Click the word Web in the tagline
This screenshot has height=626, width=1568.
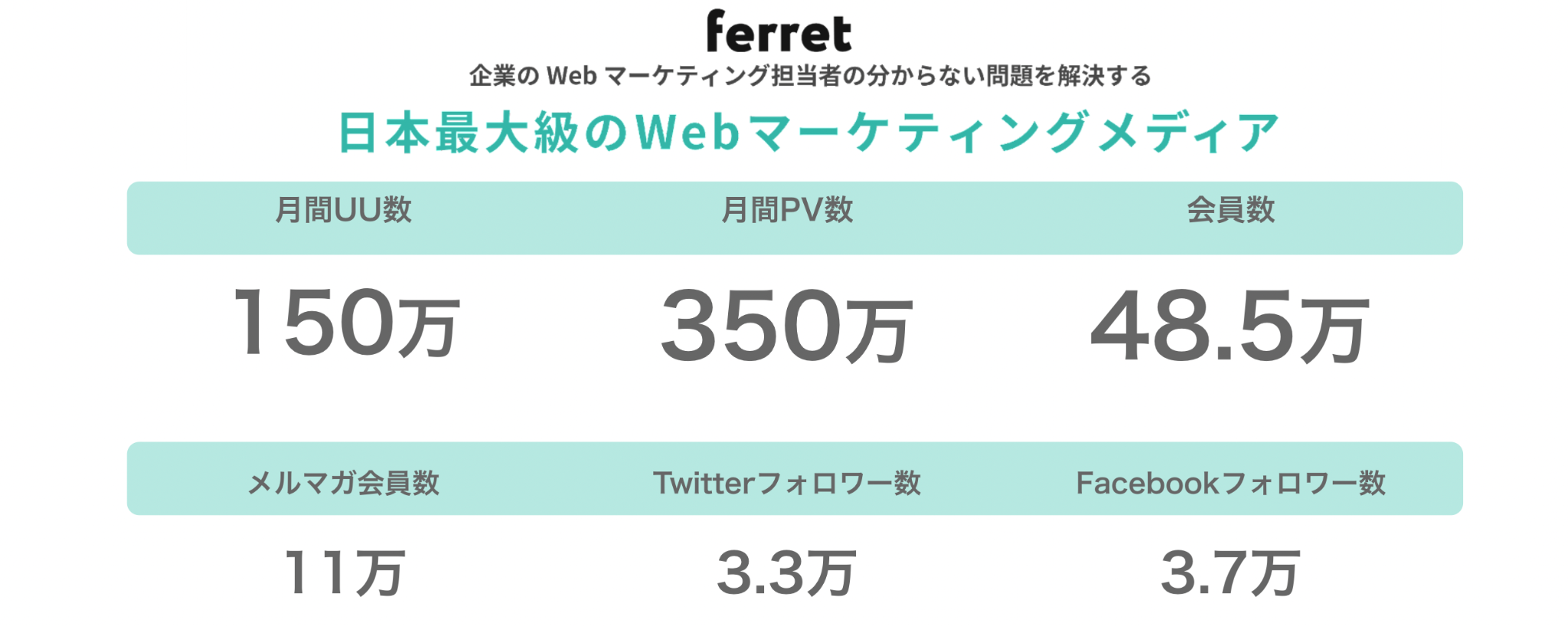click(x=571, y=76)
